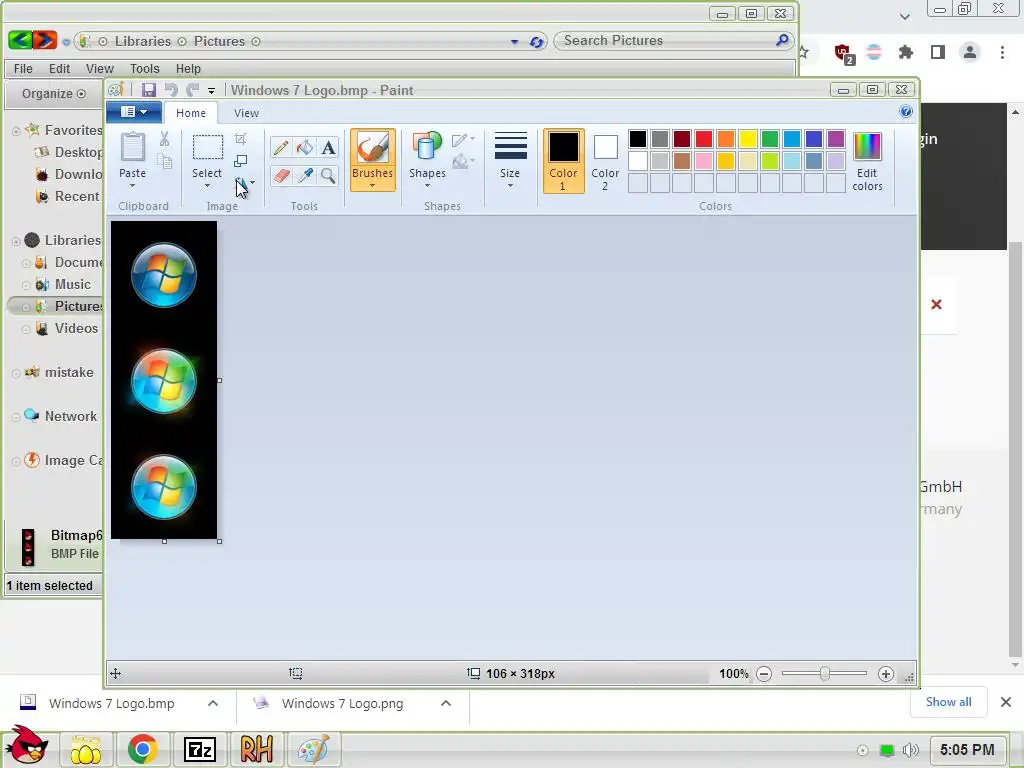
Task: Click the Resize icon in Image group
Action: 240,161
